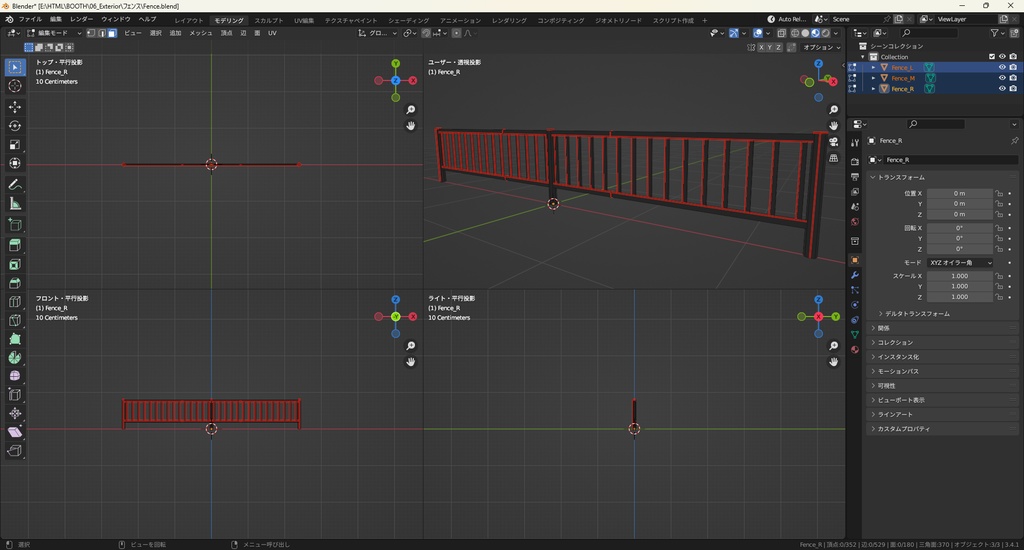The height and width of the screenshot is (550, 1024).
Task: Open the XYZ Euler rotation mode dropdown
Action: (x=960, y=262)
